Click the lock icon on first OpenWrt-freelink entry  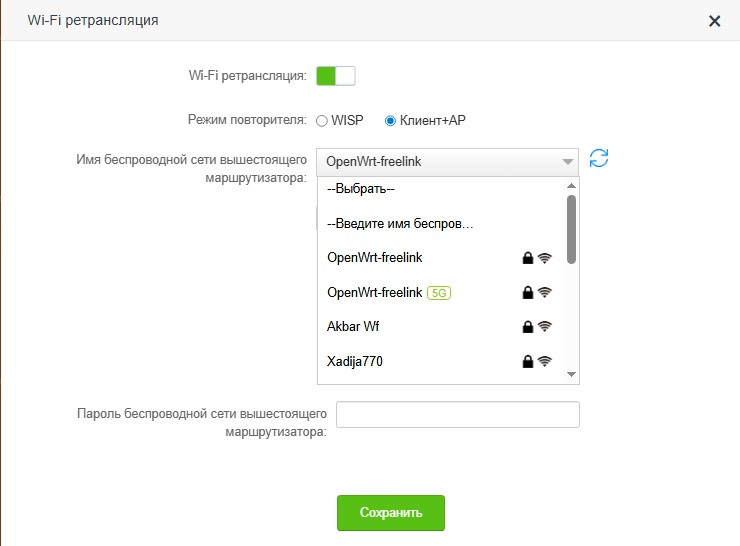tap(528, 258)
